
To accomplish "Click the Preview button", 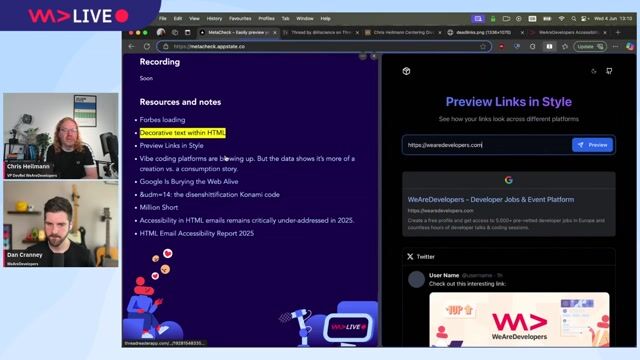I will point(593,145).
